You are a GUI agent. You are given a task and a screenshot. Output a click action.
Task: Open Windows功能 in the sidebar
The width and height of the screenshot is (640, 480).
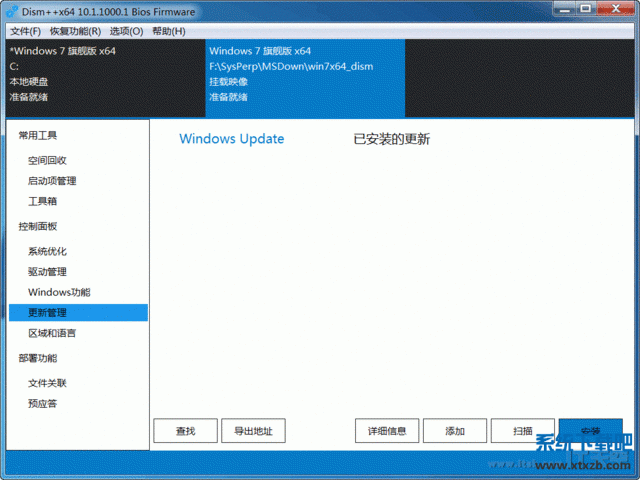pos(59,292)
